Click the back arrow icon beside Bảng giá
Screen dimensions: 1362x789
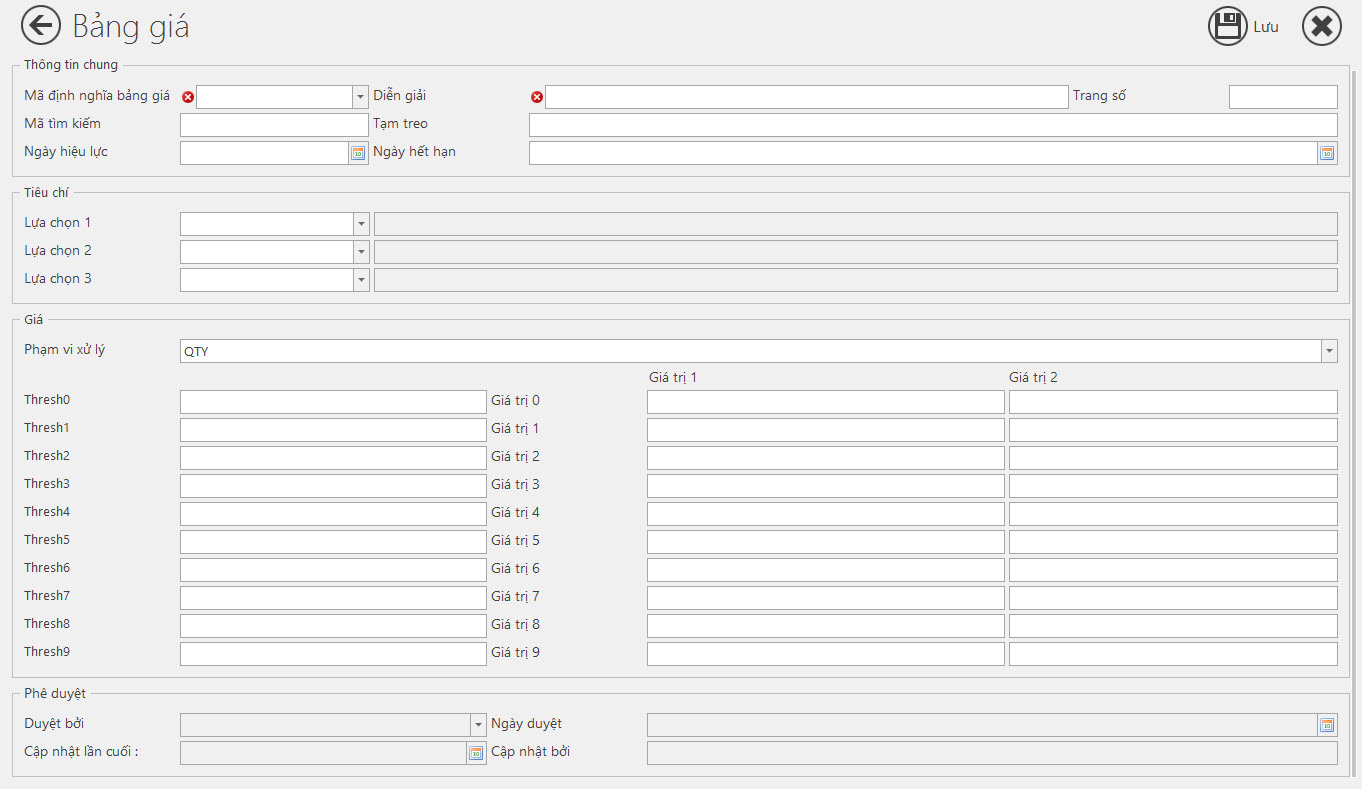[41, 26]
